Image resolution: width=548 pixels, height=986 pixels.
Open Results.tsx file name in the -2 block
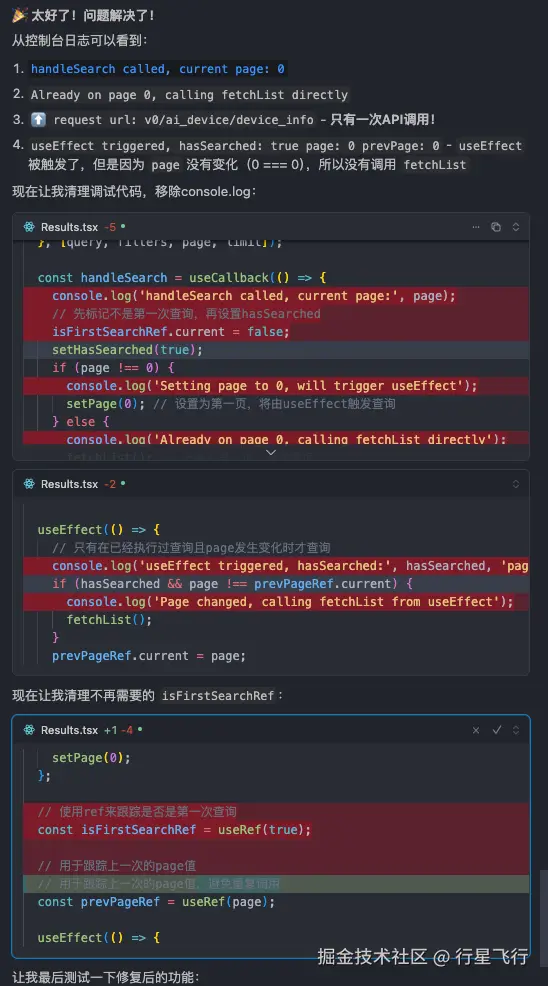pyautogui.click(x=70, y=484)
